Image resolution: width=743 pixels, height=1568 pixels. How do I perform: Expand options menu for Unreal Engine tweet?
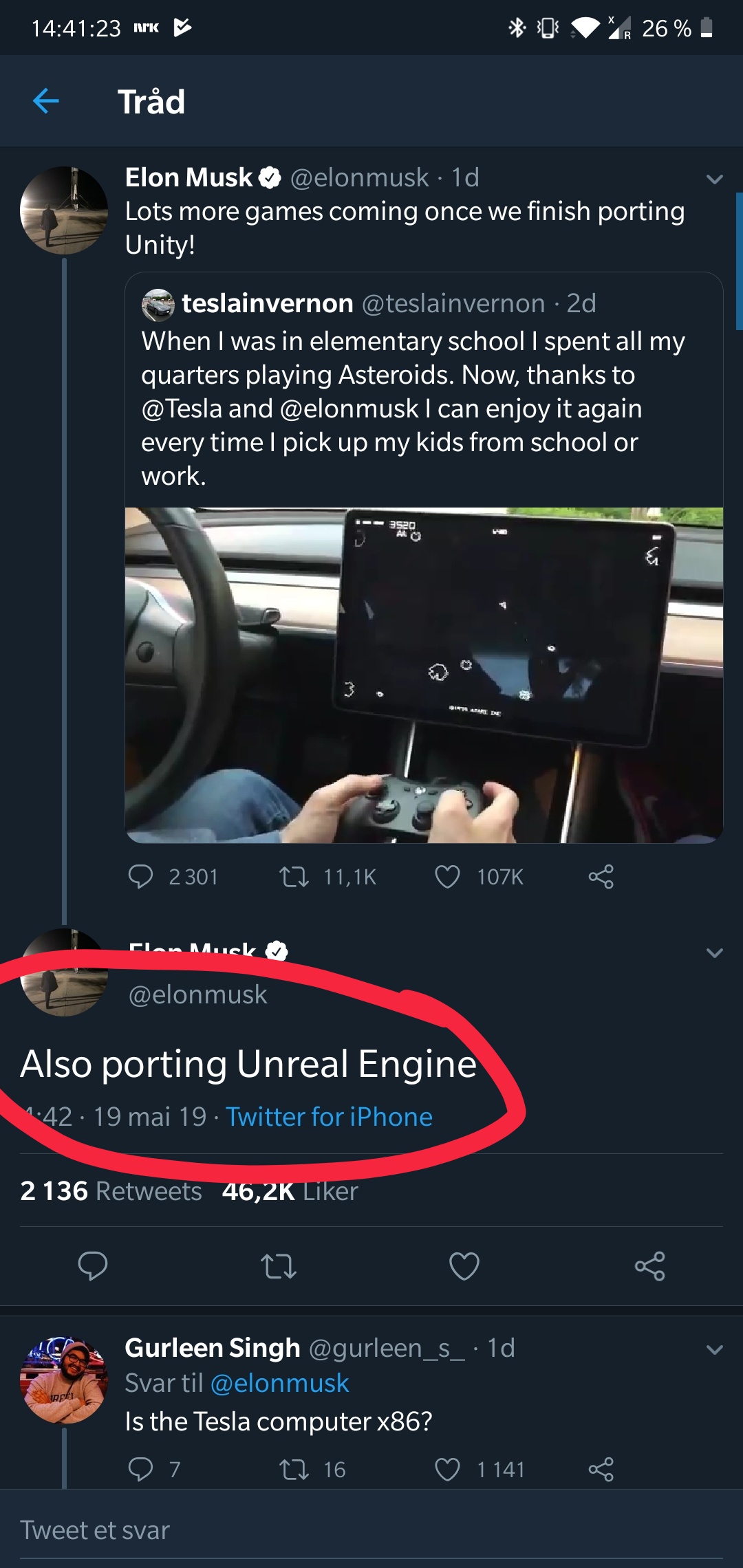[x=715, y=953]
